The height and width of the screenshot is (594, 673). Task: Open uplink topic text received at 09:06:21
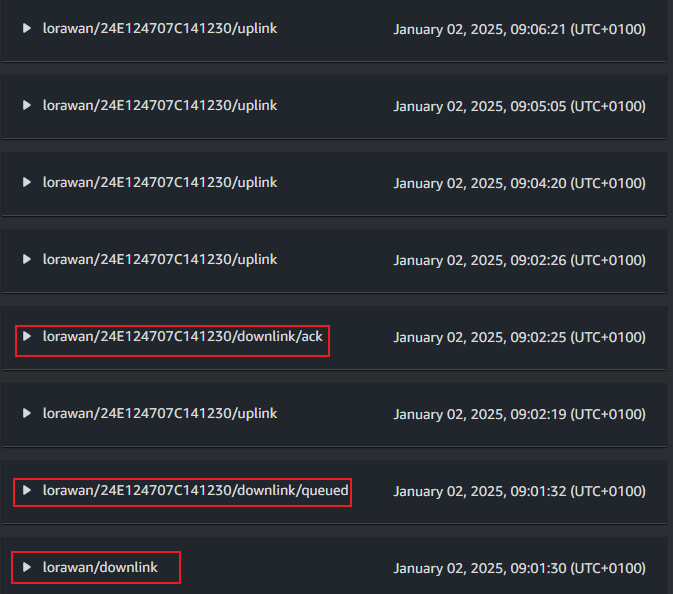click(160, 29)
